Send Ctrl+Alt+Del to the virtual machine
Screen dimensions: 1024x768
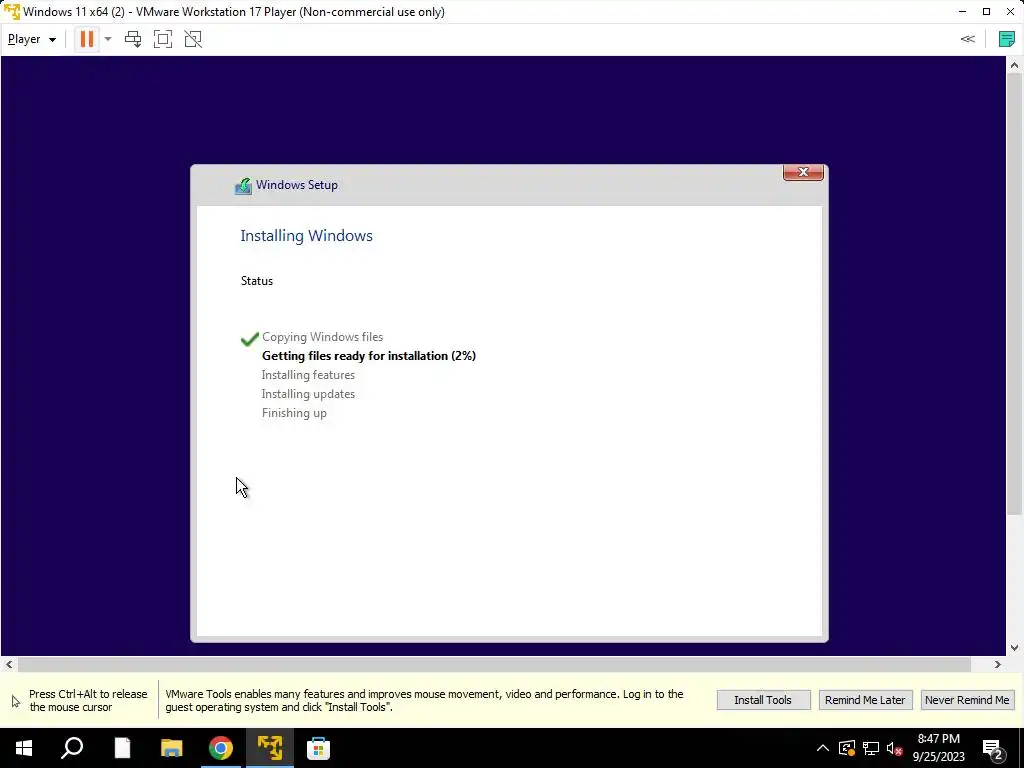click(133, 39)
